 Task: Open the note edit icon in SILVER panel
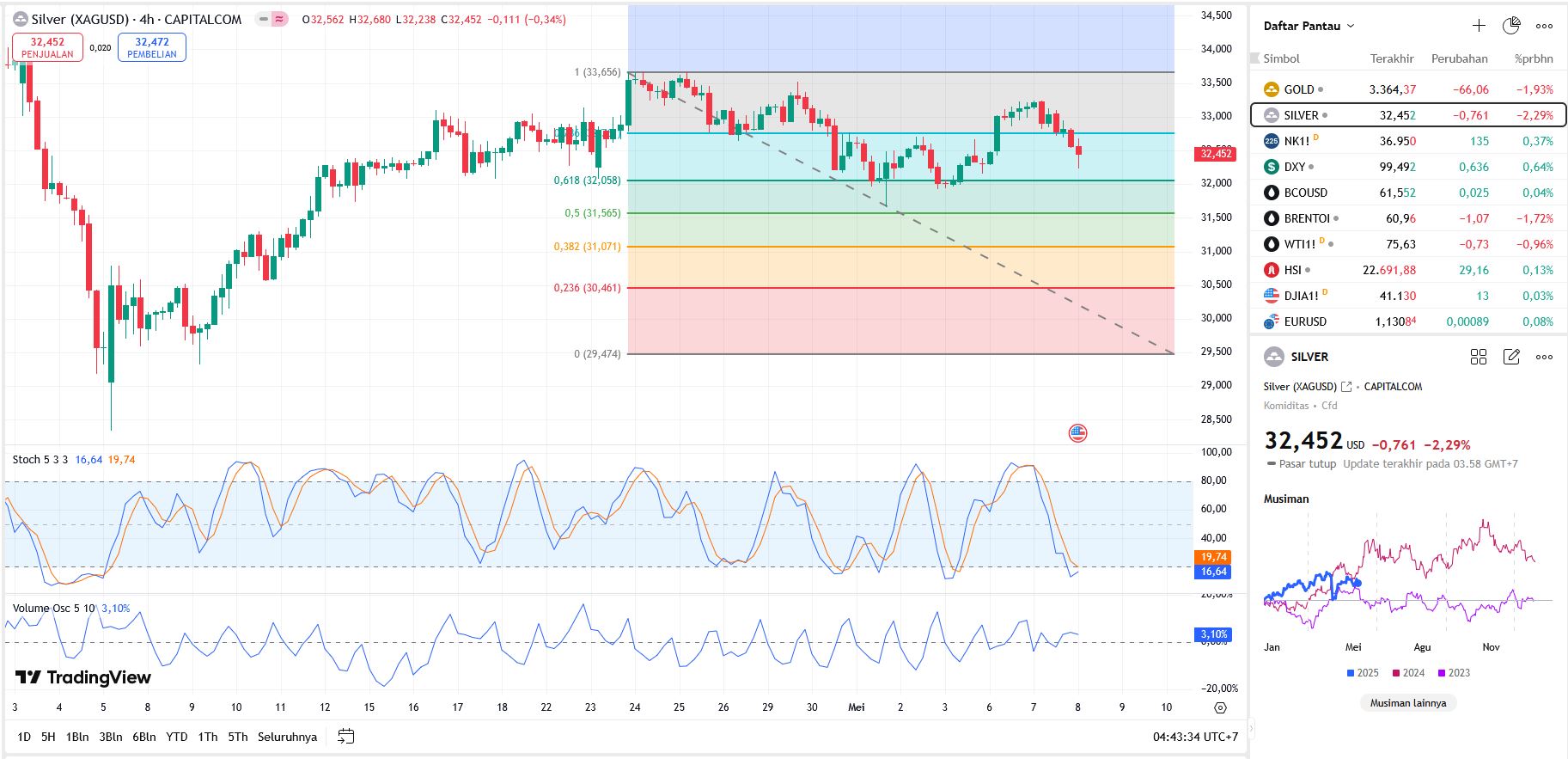pyautogui.click(x=1511, y=357)
